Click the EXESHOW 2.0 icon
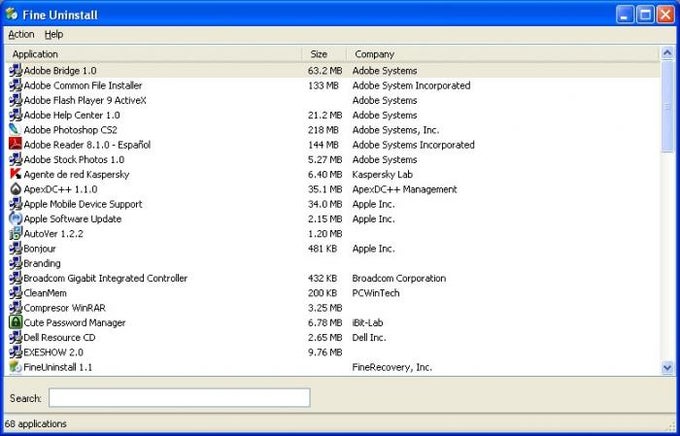 (16, 352)
